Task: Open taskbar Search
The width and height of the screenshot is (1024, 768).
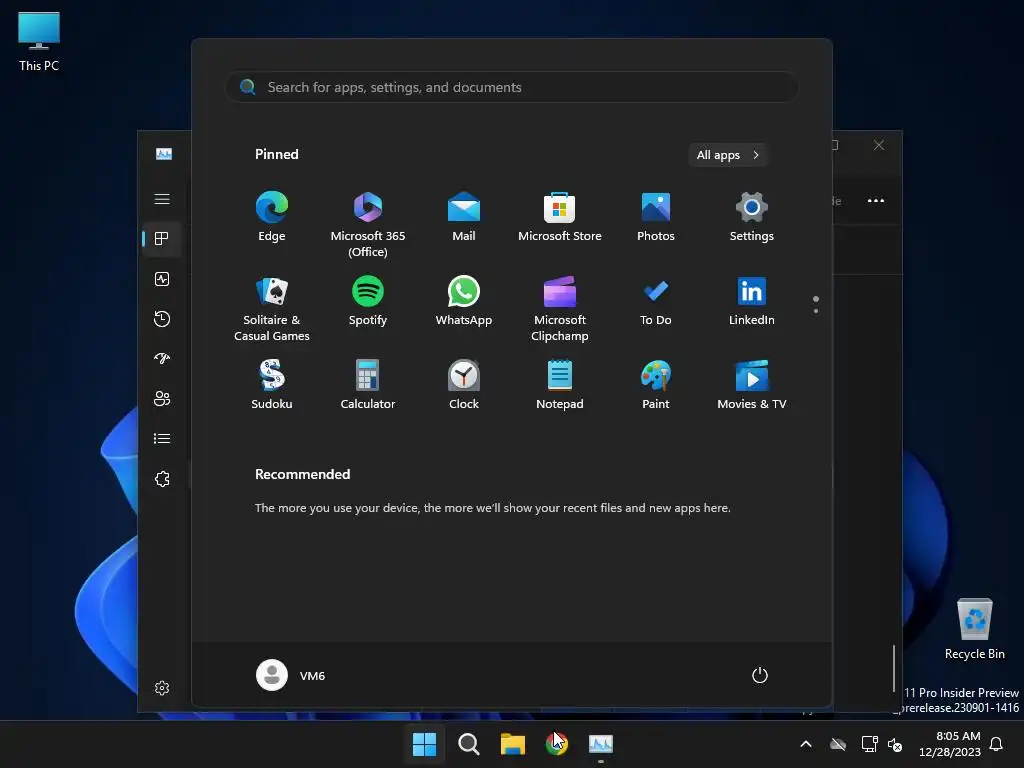Action: 468,744
